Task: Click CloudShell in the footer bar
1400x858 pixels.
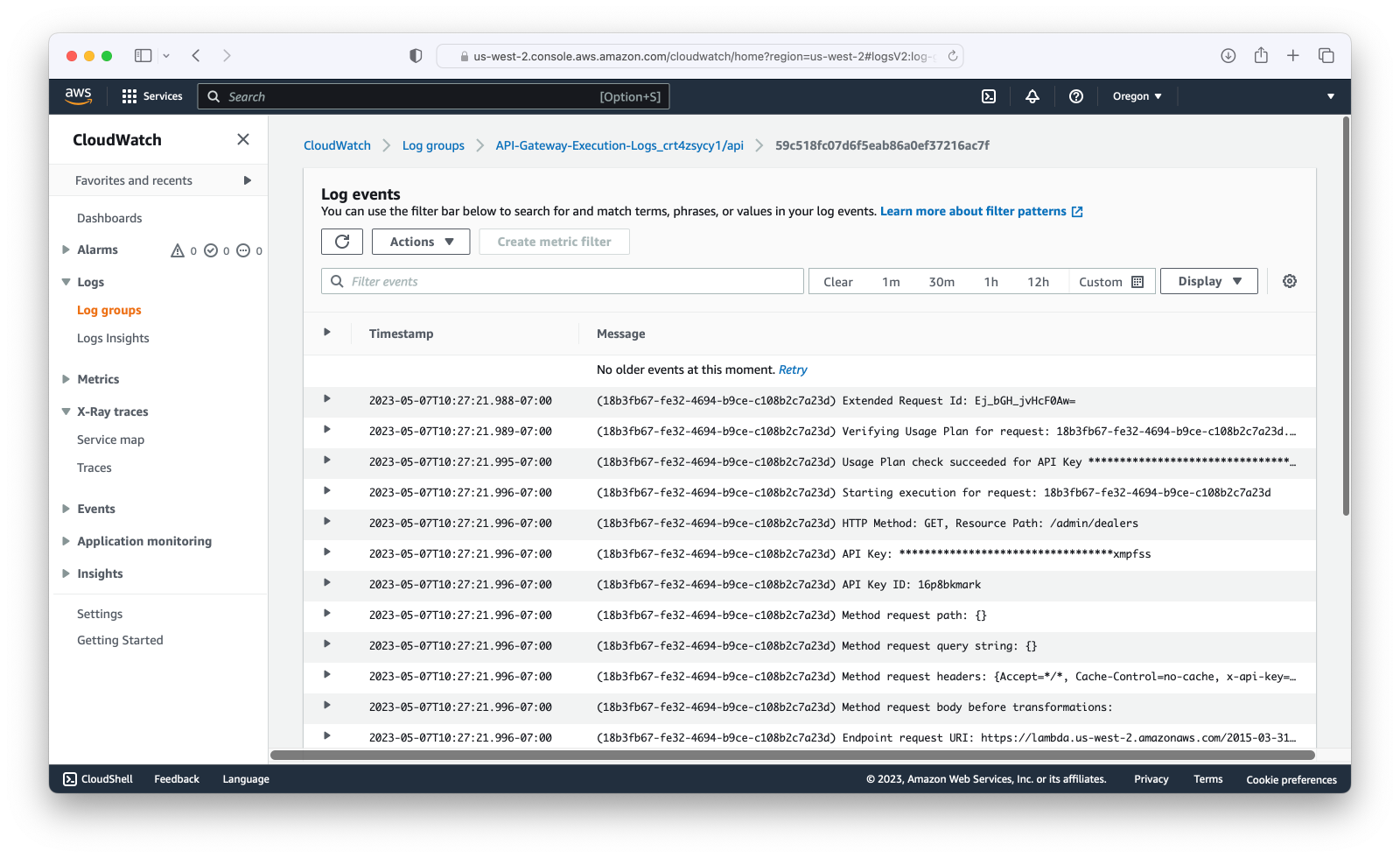Action: pyautogui.click(x=98, y=779)
